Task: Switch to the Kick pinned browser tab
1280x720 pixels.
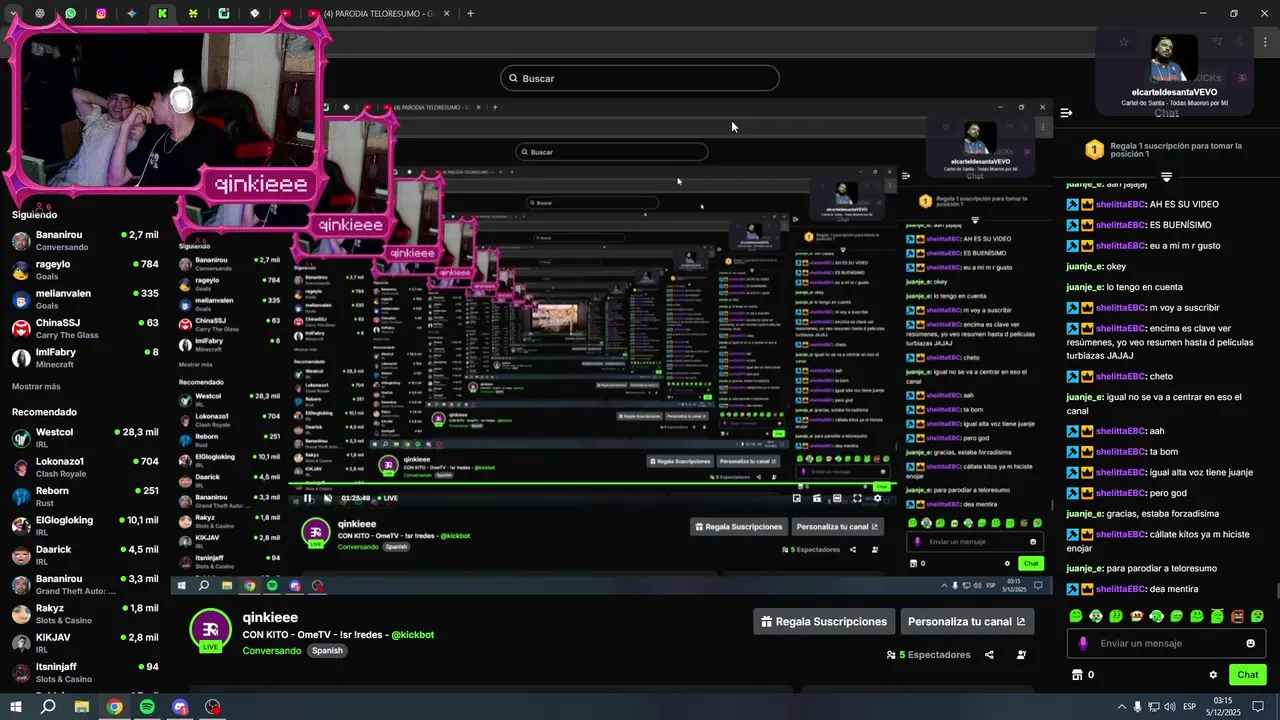Action: tap(162, 14)
